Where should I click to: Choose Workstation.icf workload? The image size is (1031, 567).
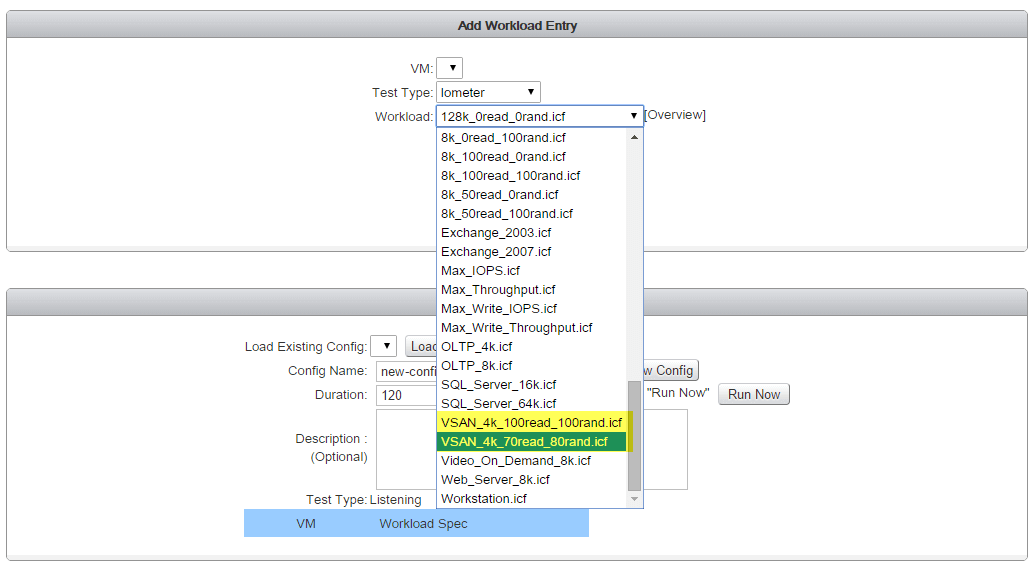533,499
